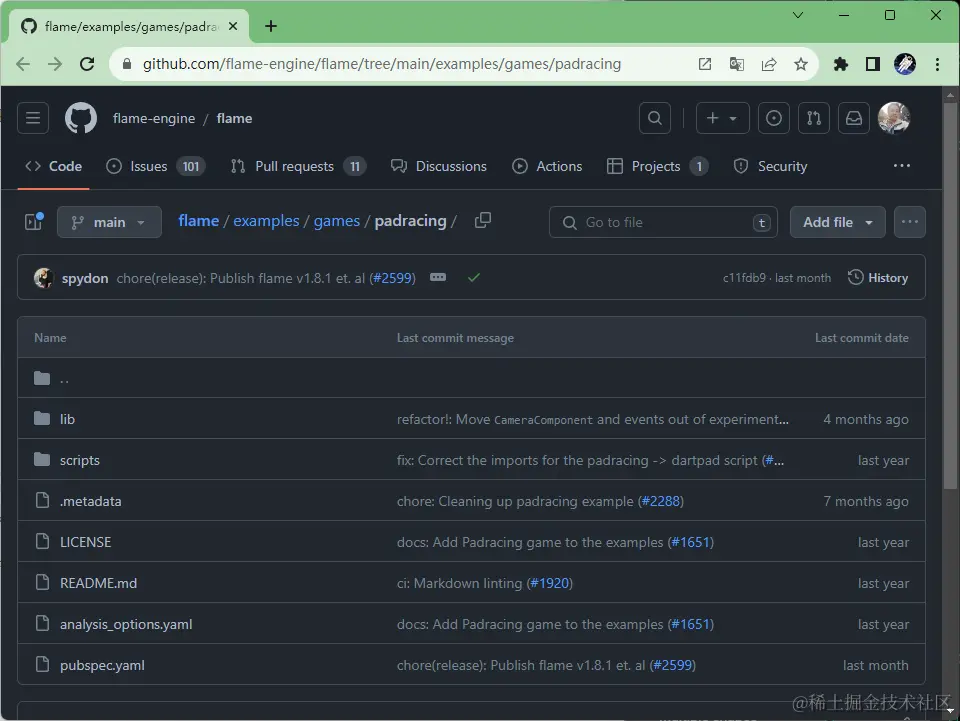Image resolution: width=960 pixels, height=721 pixels.
Task: Open GitHub homepage via Octocat logo
Action: tap(81, 118)
